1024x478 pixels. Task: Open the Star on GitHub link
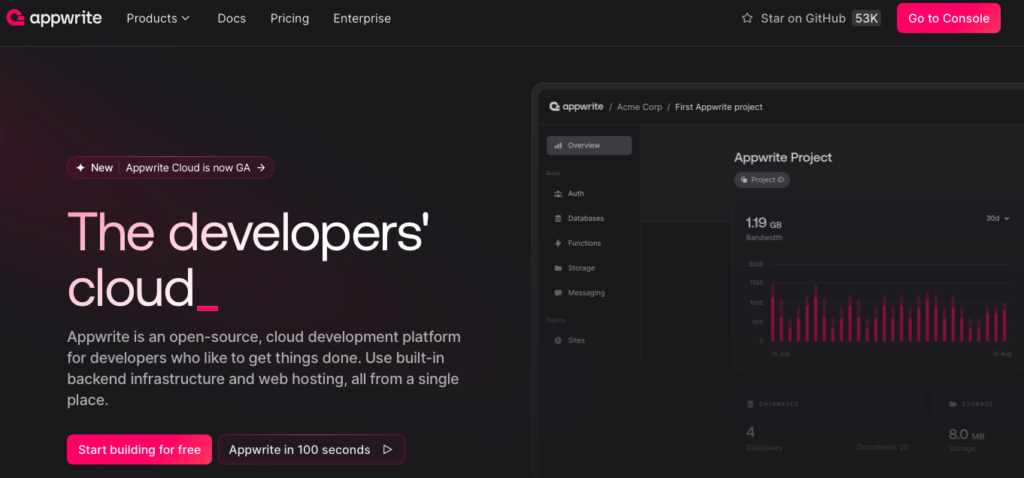(x=803, y=18)
